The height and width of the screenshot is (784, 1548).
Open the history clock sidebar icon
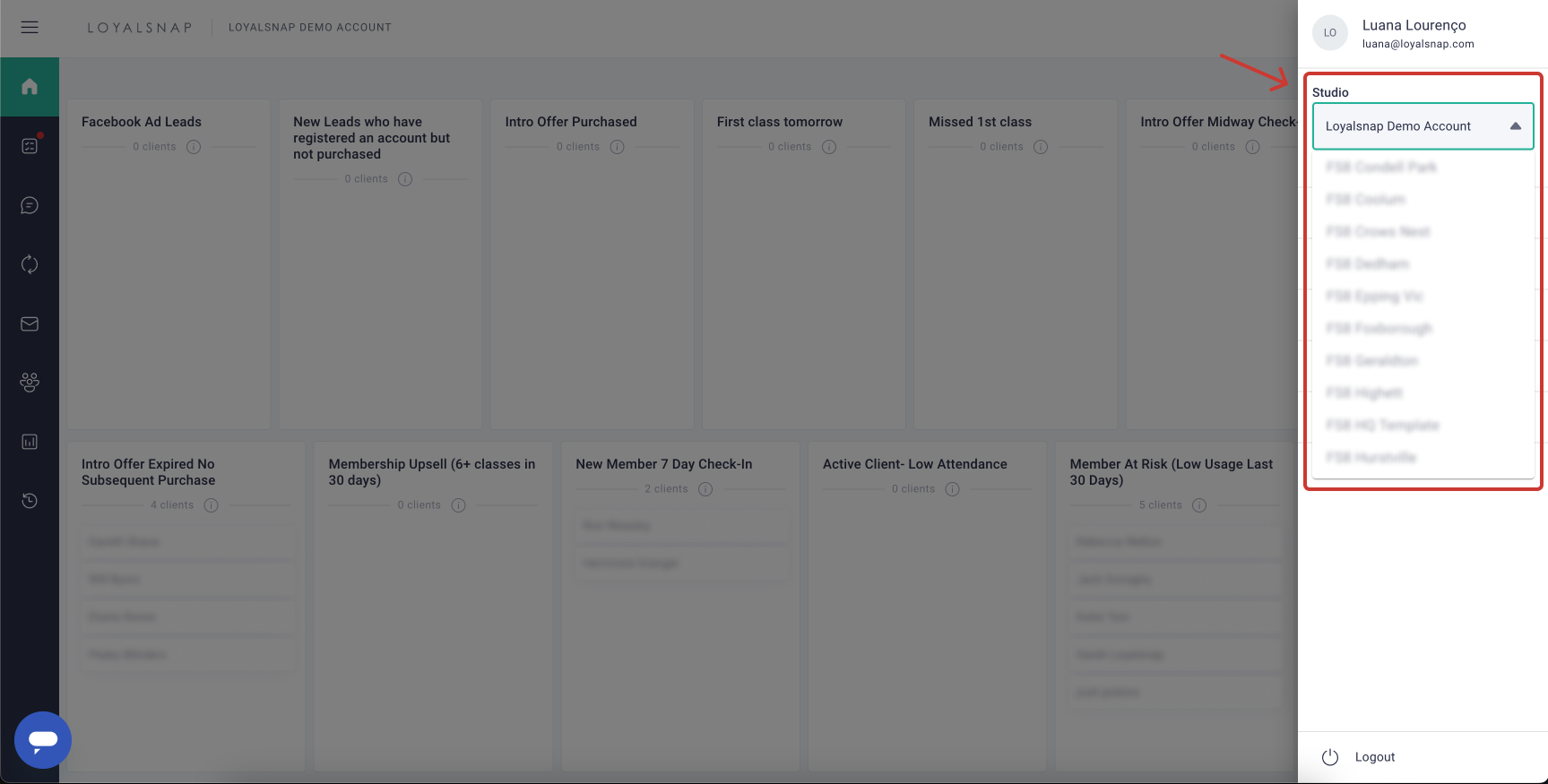pos(30,501)
